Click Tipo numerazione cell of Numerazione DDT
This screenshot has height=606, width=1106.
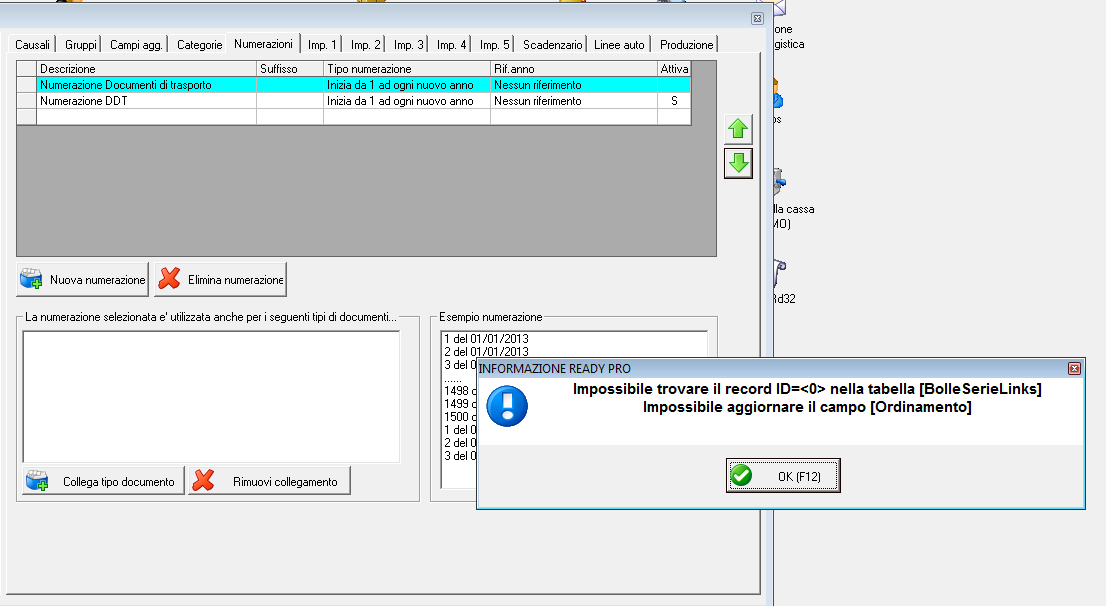(407, 102)
